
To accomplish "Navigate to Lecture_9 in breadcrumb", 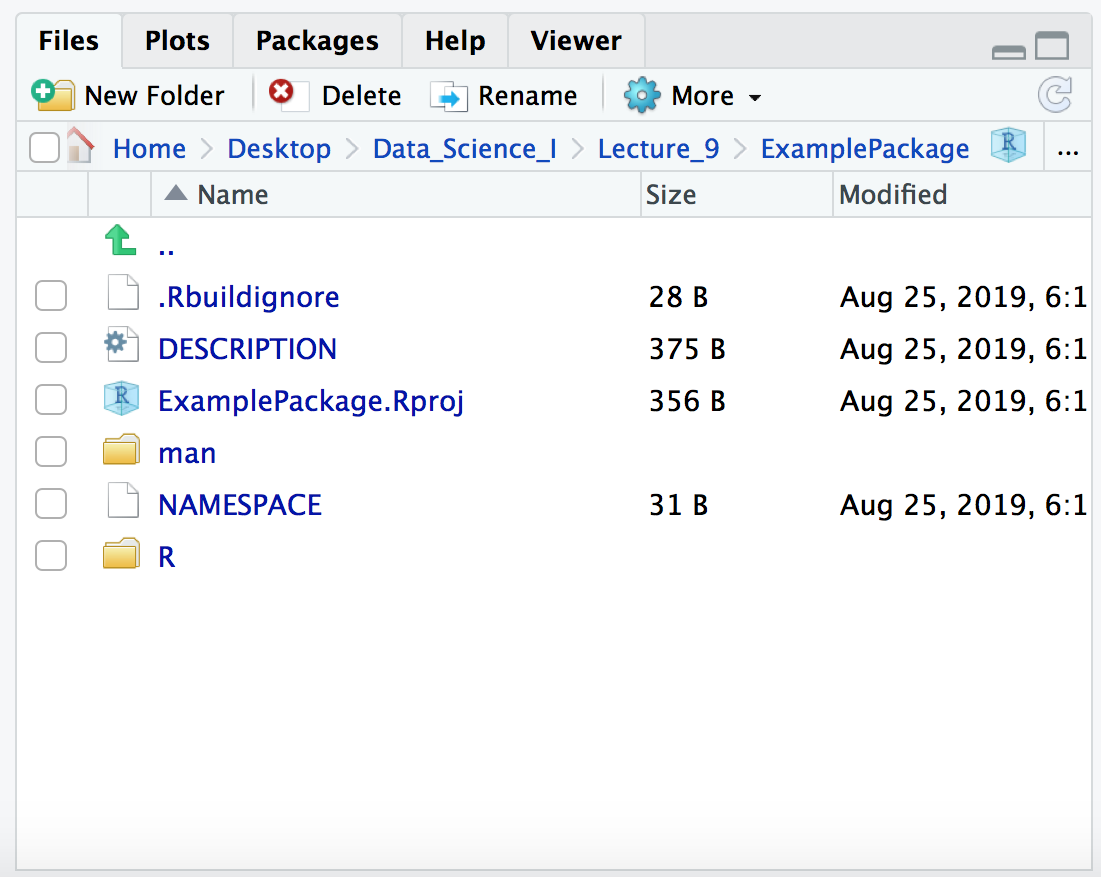I will point(658,149).
